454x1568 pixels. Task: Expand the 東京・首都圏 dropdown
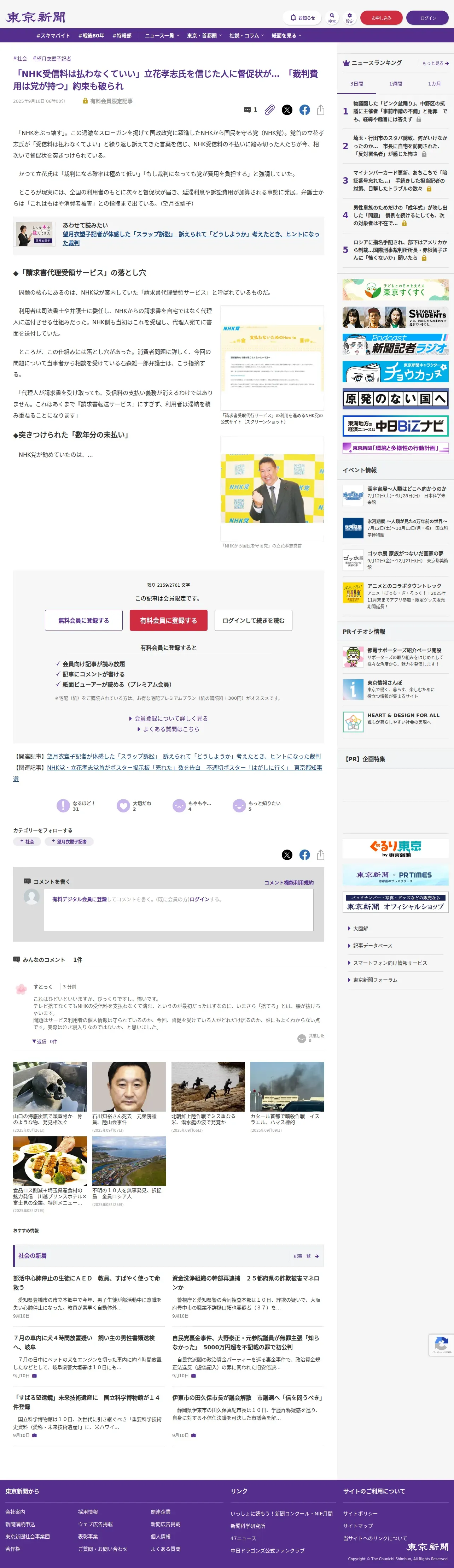pos(204,36)
